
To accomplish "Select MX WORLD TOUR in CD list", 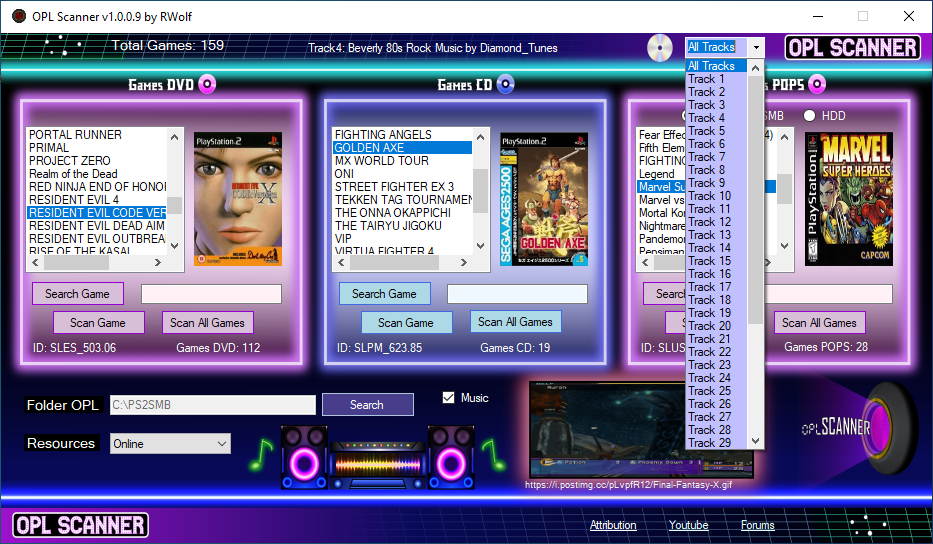I will 403,161.
